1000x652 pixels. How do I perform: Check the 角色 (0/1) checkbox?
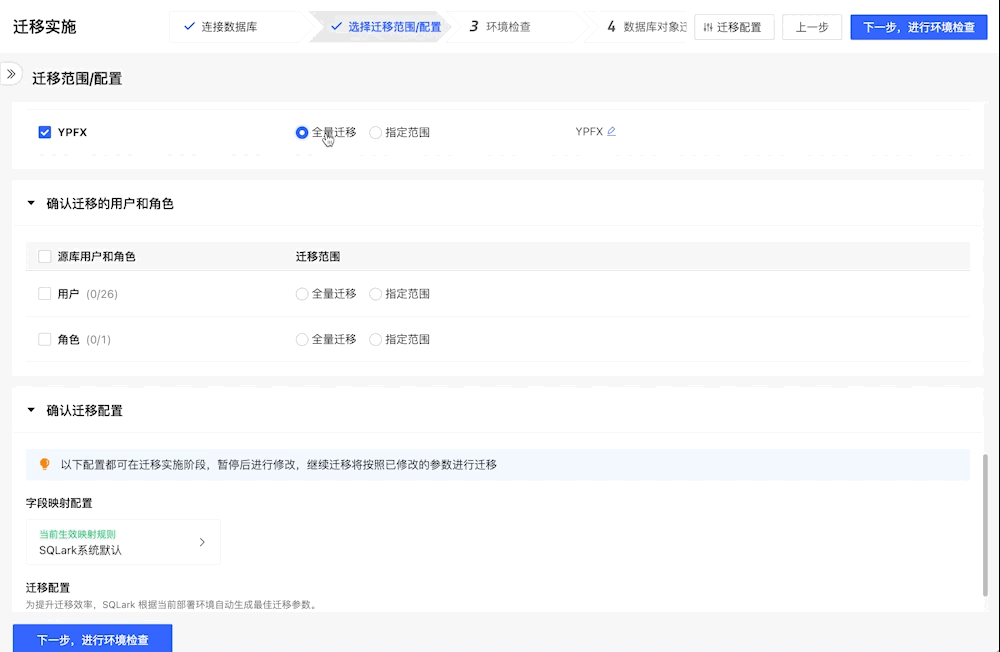coord(44,339)
